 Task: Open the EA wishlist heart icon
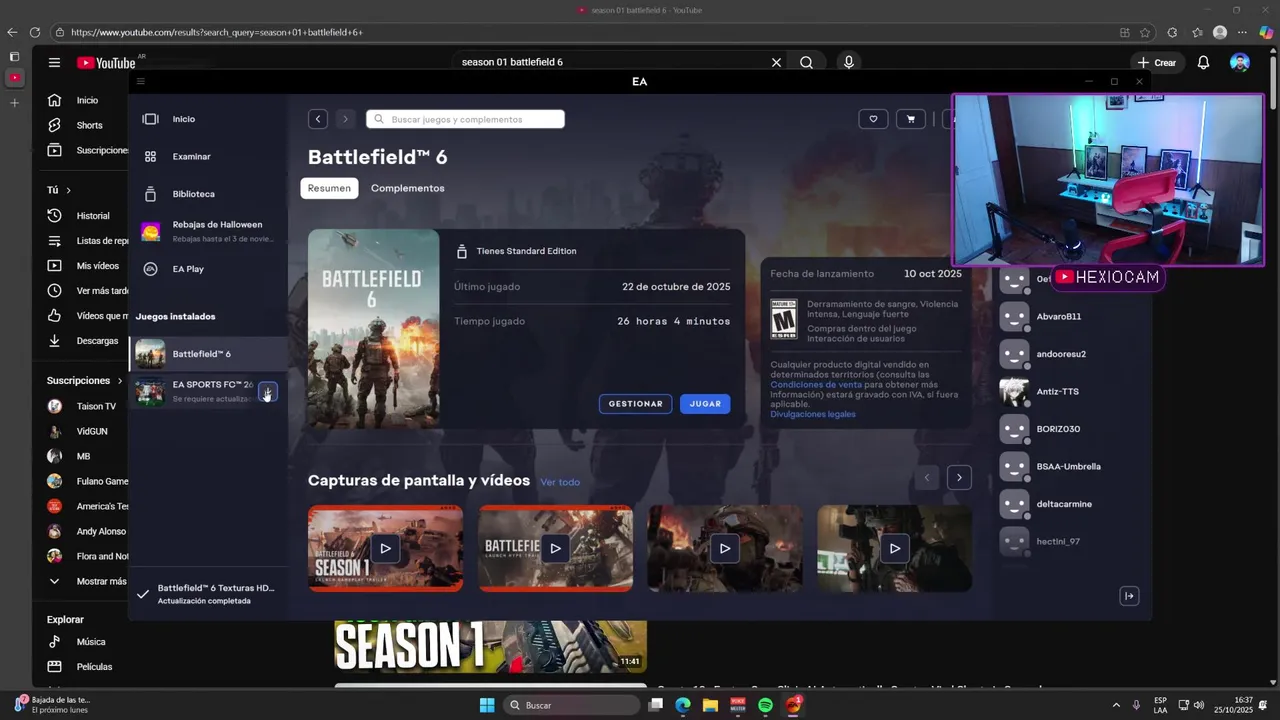[873, 119]
